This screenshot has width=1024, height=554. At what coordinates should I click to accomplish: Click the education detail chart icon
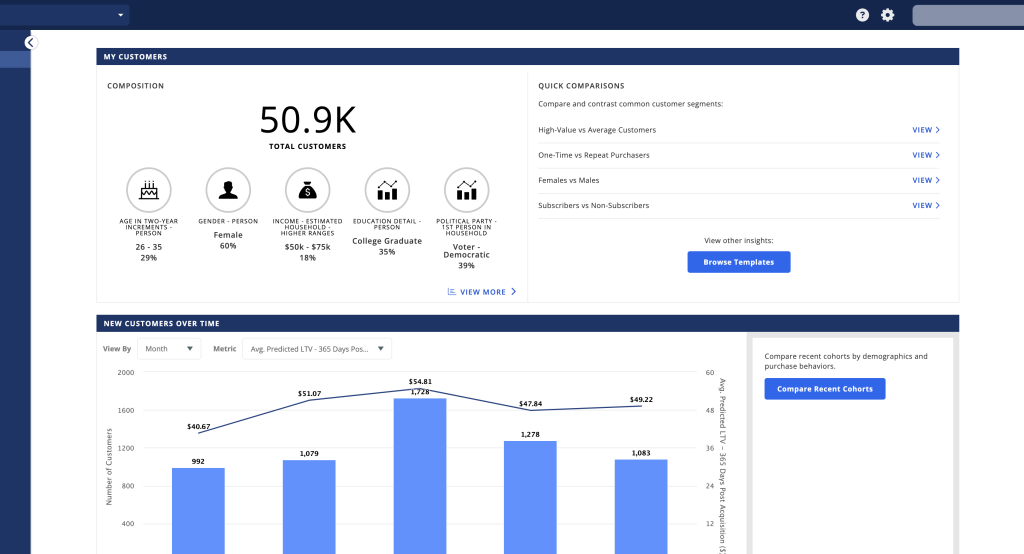pyautogui.click(x=387, y=189)
